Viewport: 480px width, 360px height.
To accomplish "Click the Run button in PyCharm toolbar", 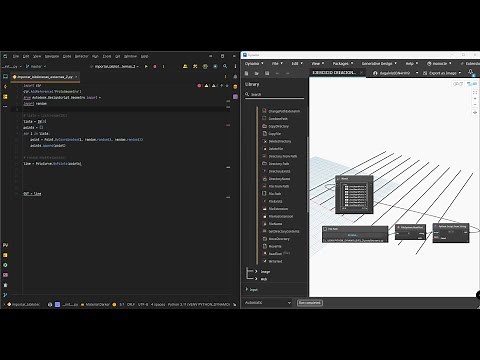I will coord(146,66).
